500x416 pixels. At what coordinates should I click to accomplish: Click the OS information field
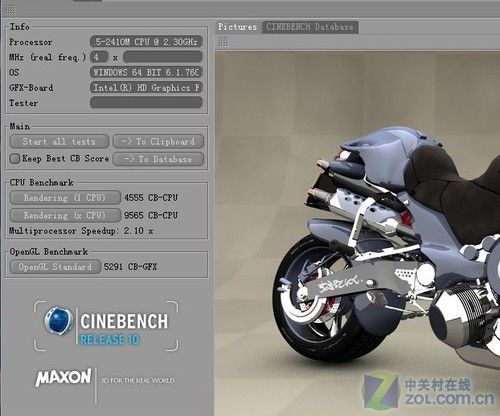pyautogui.click(x=146, y=72)
